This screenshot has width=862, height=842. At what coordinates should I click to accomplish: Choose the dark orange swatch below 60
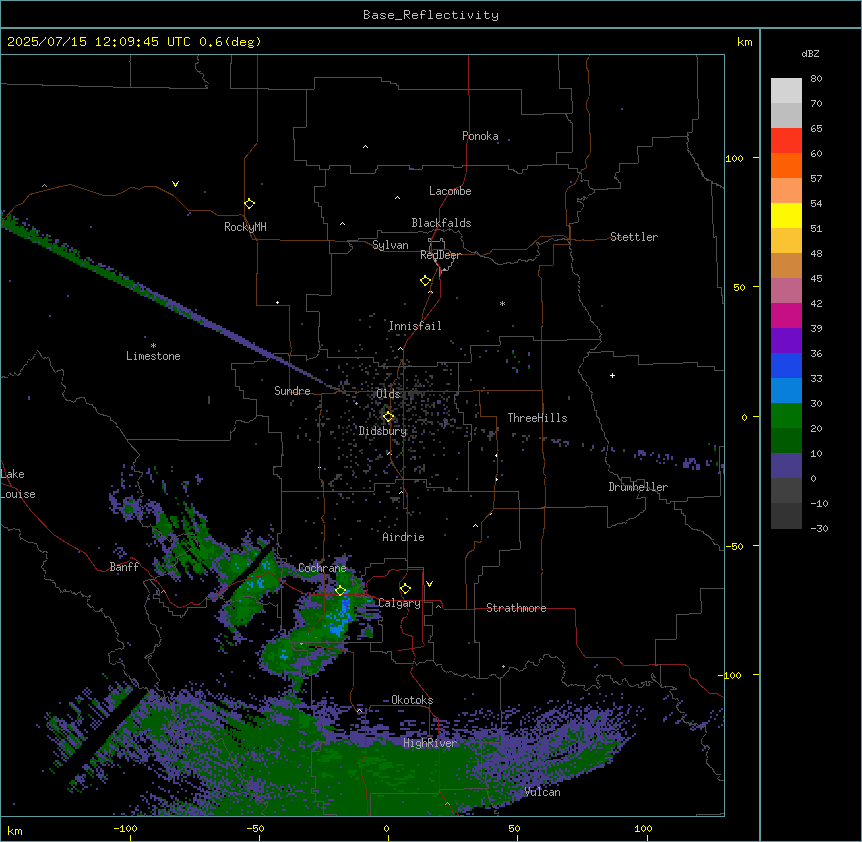point(786,165)
